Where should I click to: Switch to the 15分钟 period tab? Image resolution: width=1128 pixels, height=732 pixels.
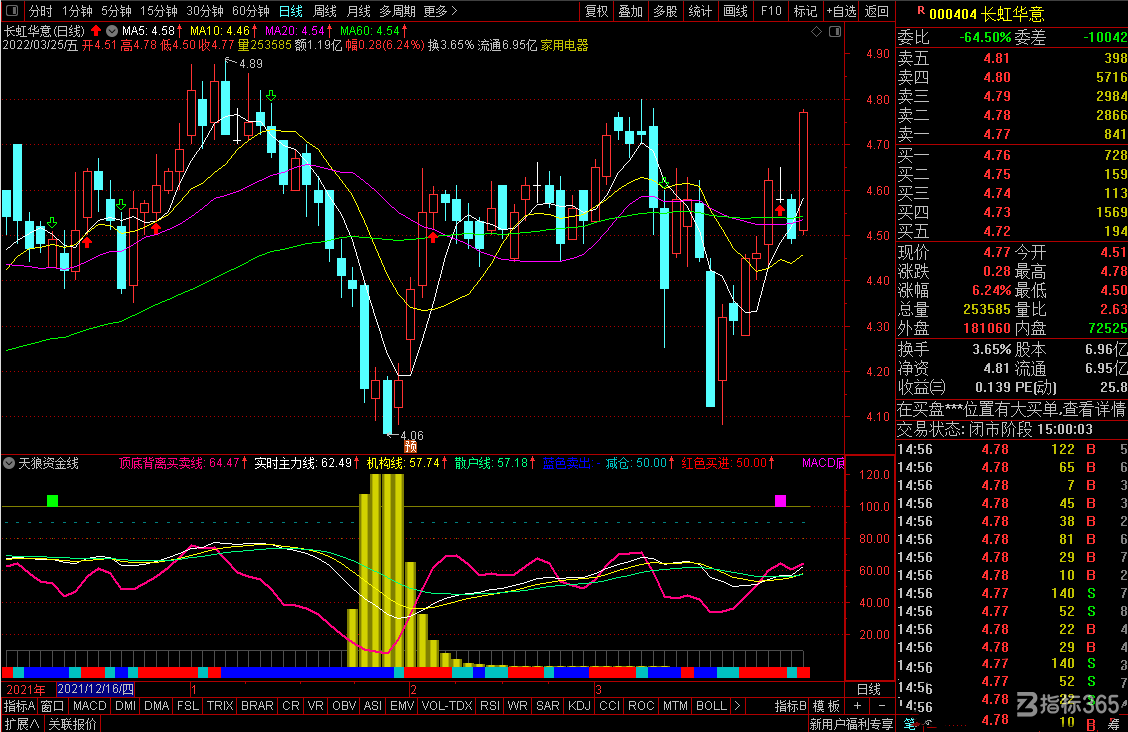[158, 11]
